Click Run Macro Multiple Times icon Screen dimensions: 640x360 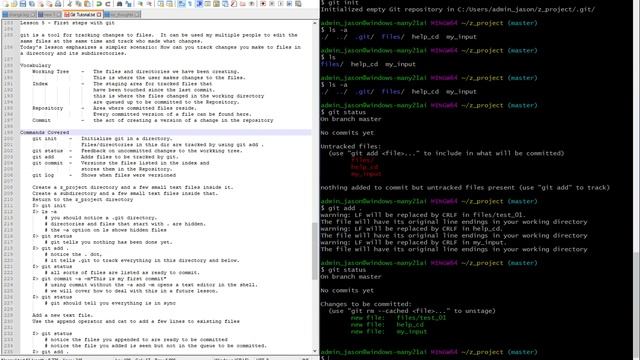(289, 4)
